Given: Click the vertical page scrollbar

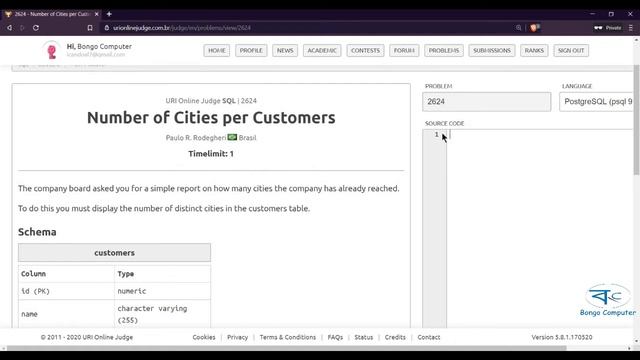Looking at the screenshot, I should (x=636, y=119).
